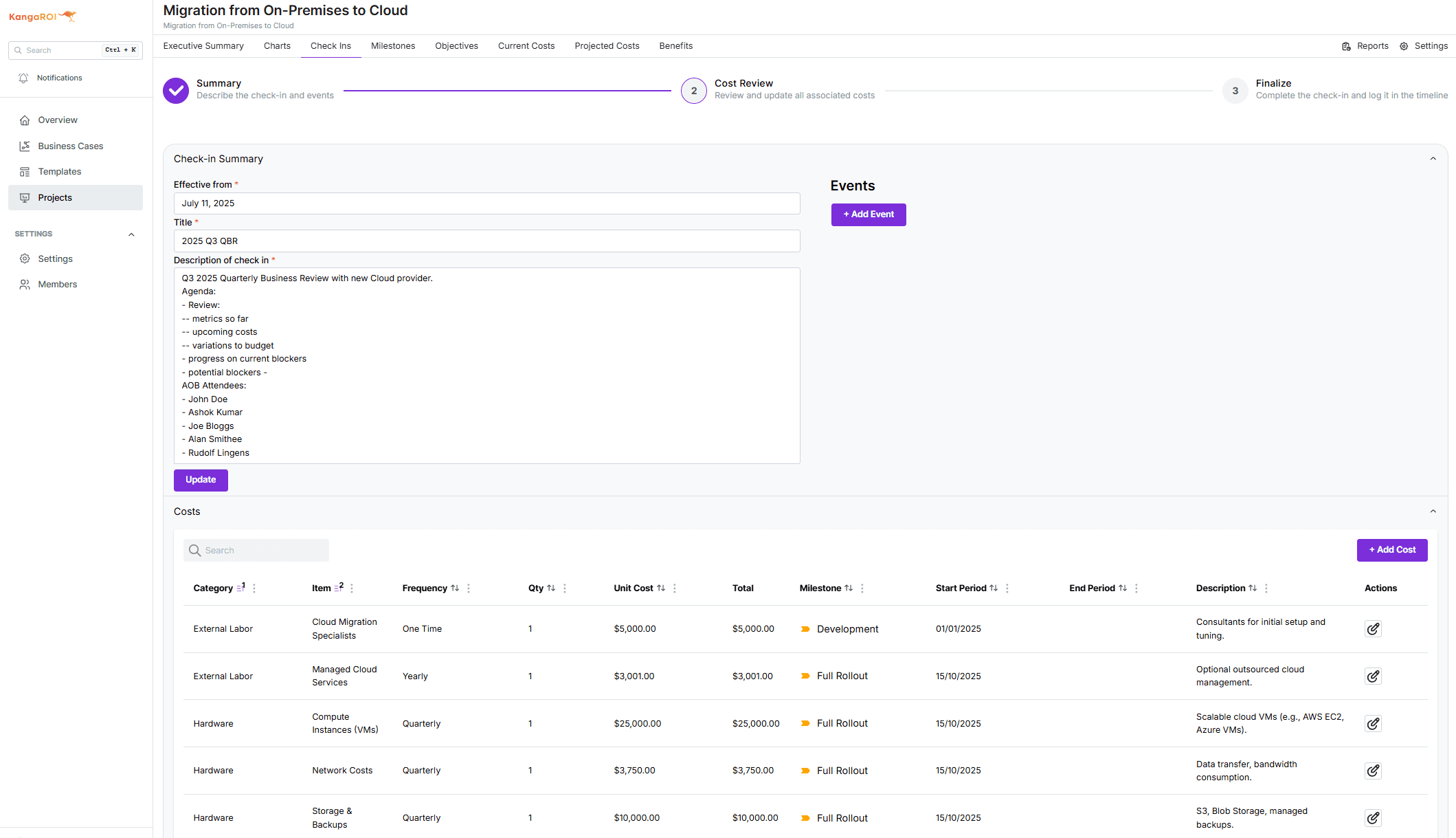Open the Benefits tab
Viewport: 1456px width, 838px height.
pyautogui.click(x=675, y=46)
